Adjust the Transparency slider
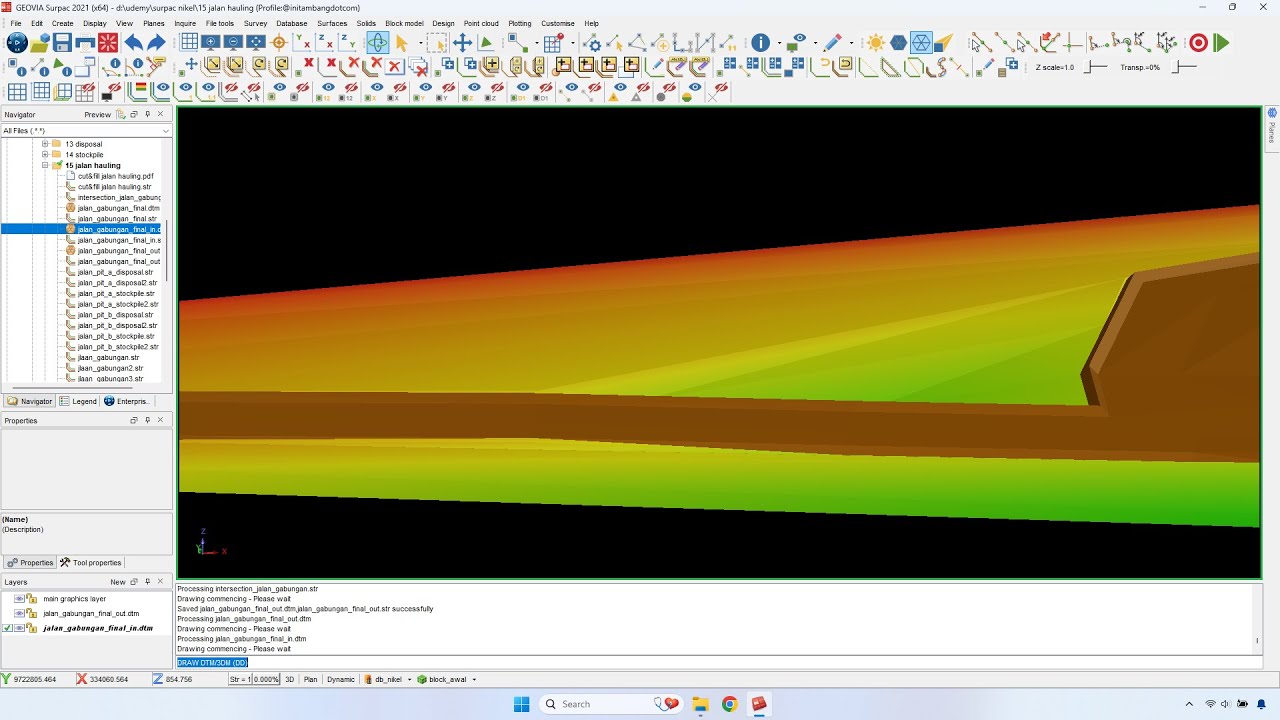 (x=1184, y=67)
